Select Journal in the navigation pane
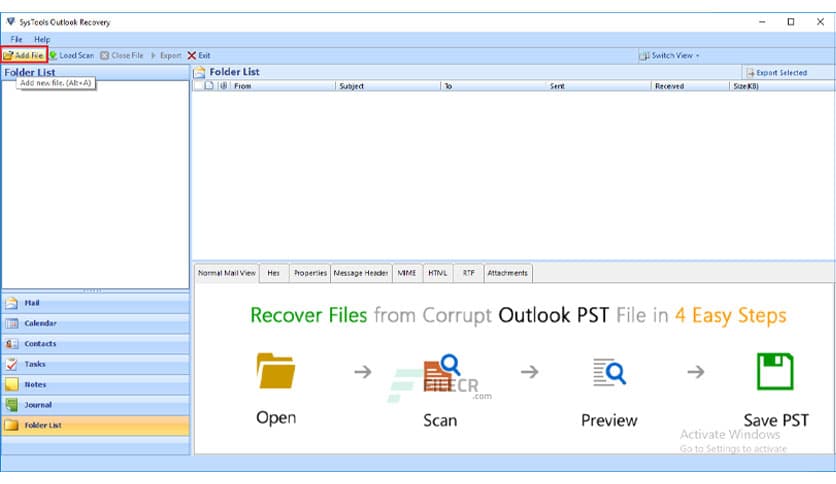This screenshot has height=484, width=836. click(x=95, y=405)
